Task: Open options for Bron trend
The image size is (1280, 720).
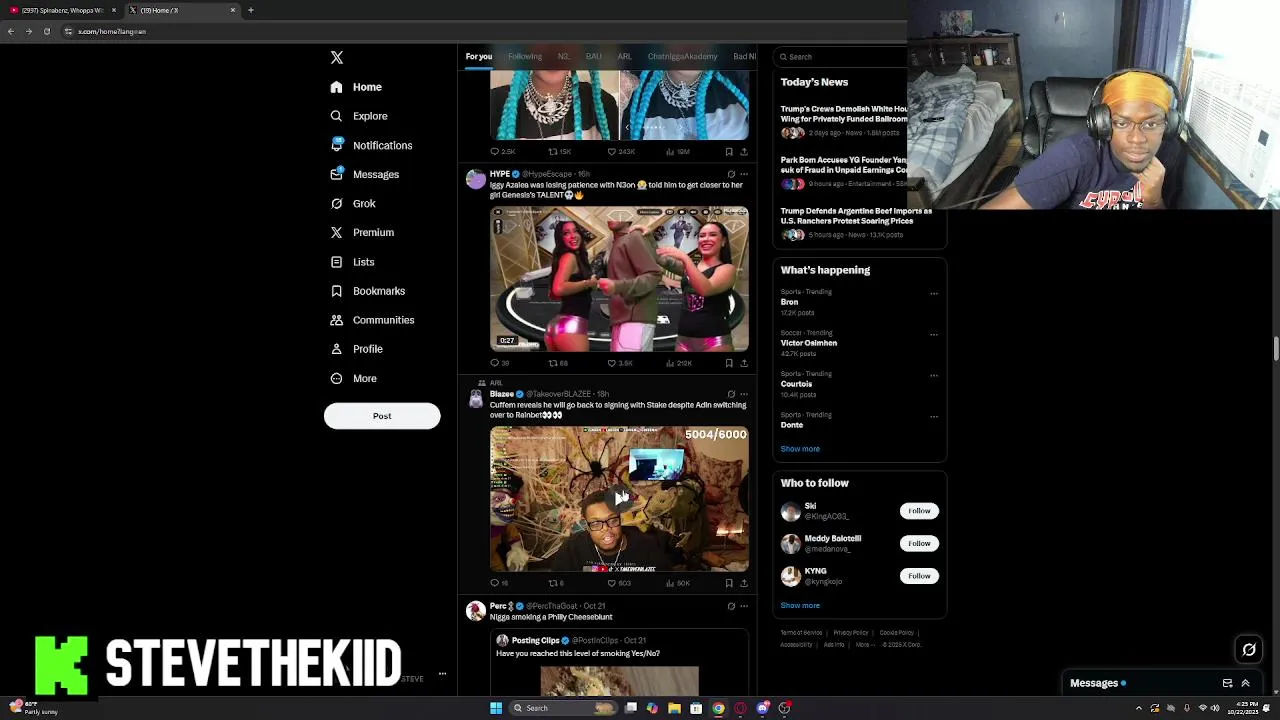Action: click(934, 294)
